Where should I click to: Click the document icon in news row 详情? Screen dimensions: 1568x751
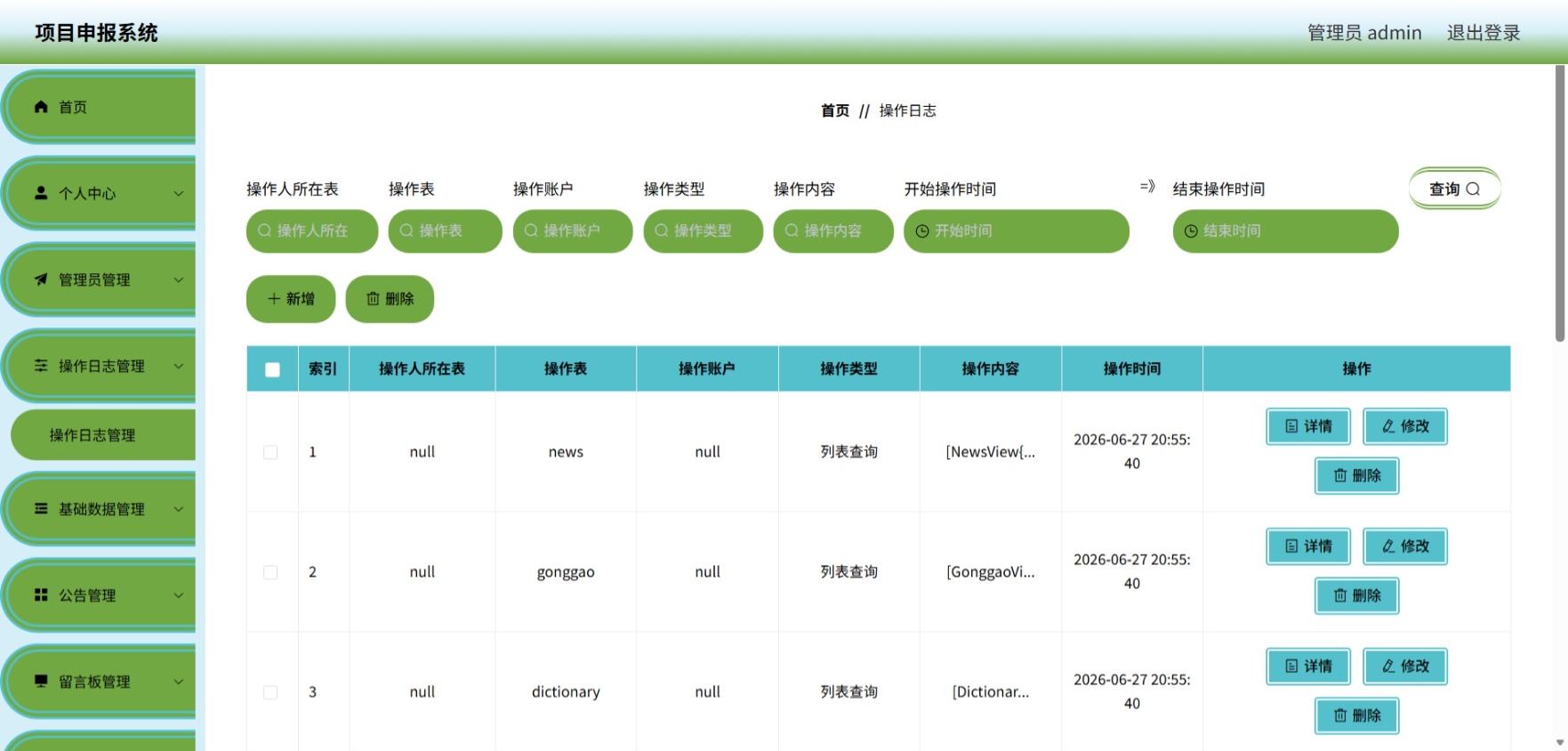click(1291, 426)
